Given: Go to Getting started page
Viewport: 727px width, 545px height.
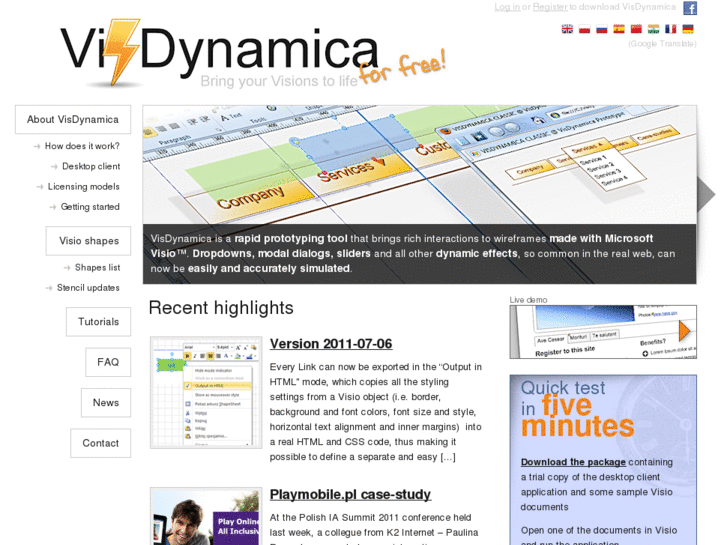Looking at the screenshot, I should point(90,207).
